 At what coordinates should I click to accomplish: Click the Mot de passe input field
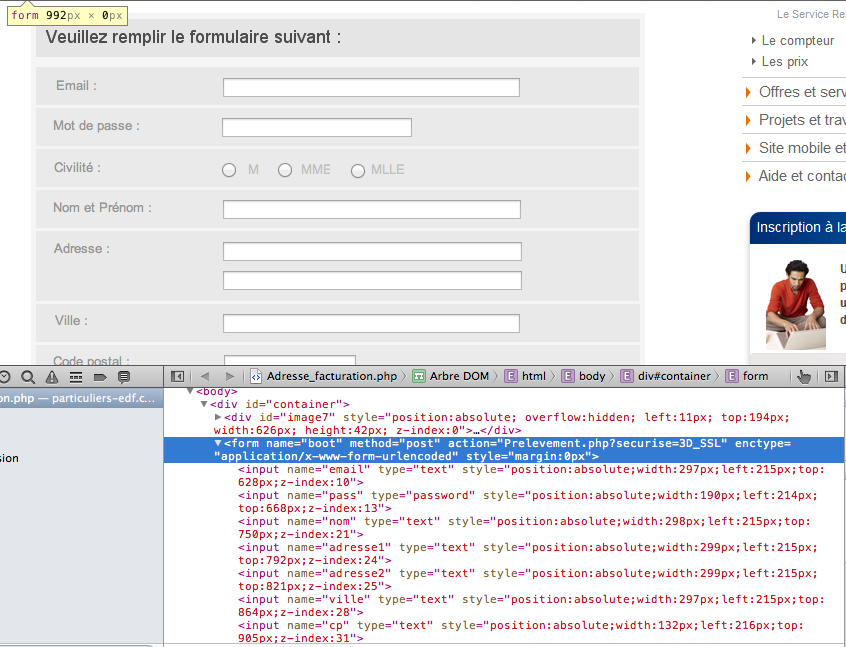click(x=317, y=128)
